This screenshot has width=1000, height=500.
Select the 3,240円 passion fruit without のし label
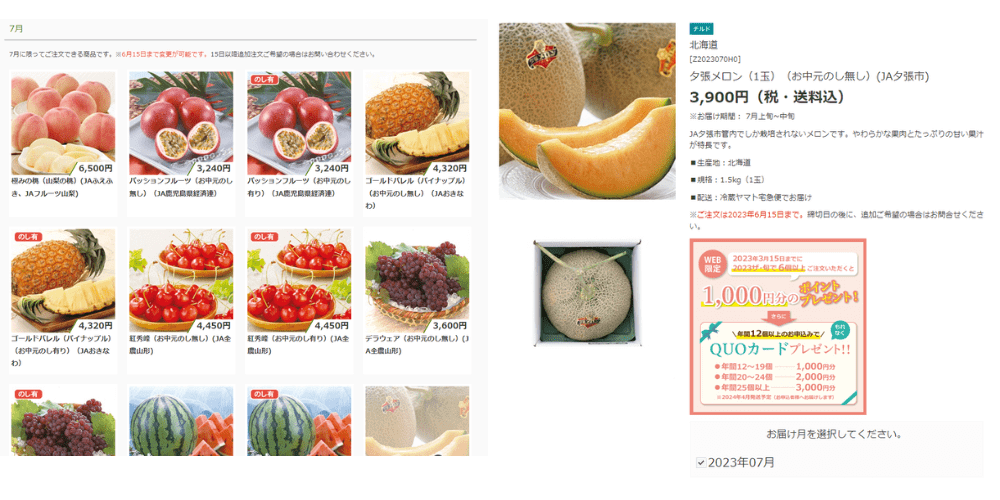(x=181, y=123)
